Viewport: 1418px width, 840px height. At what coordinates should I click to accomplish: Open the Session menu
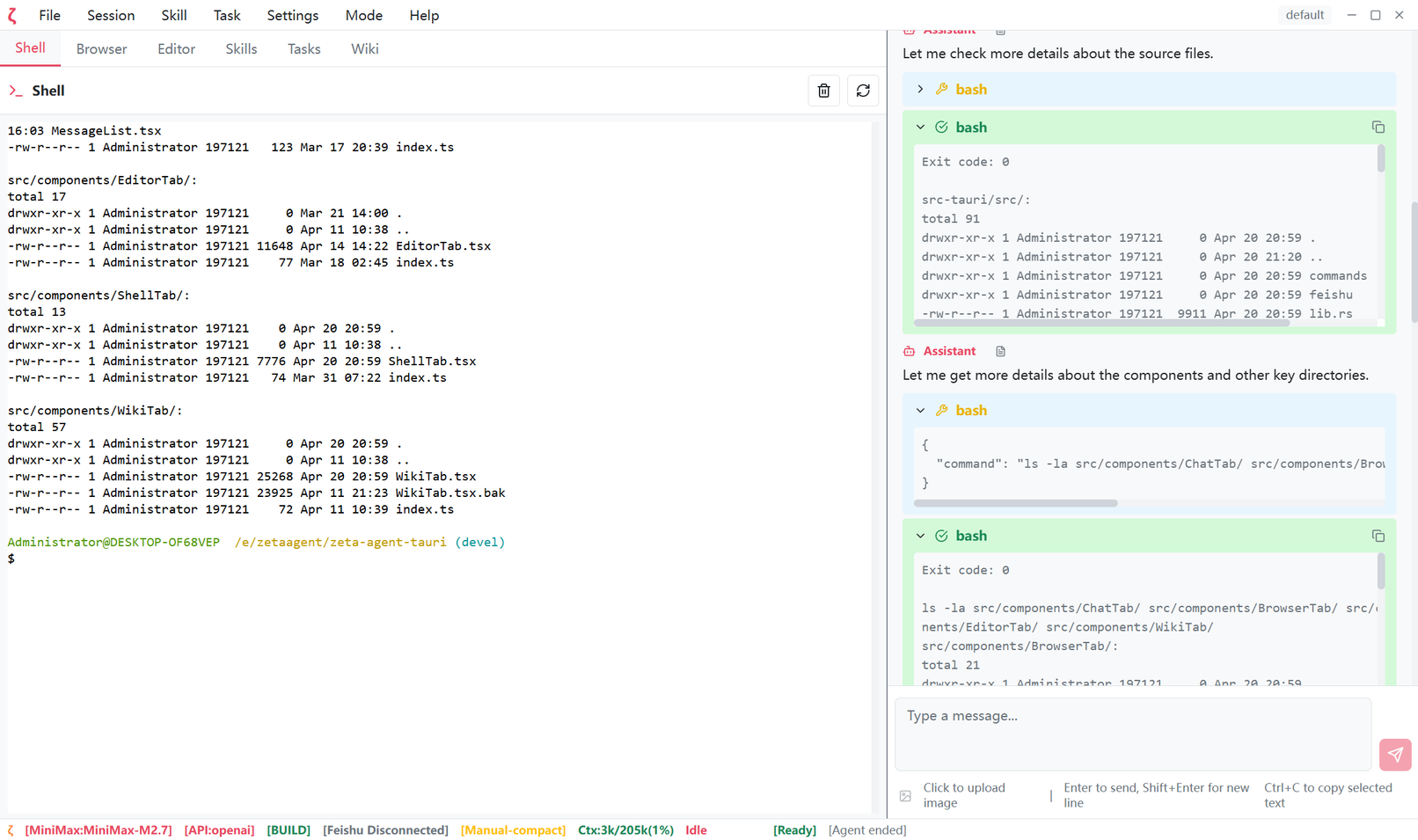(111, 16)
